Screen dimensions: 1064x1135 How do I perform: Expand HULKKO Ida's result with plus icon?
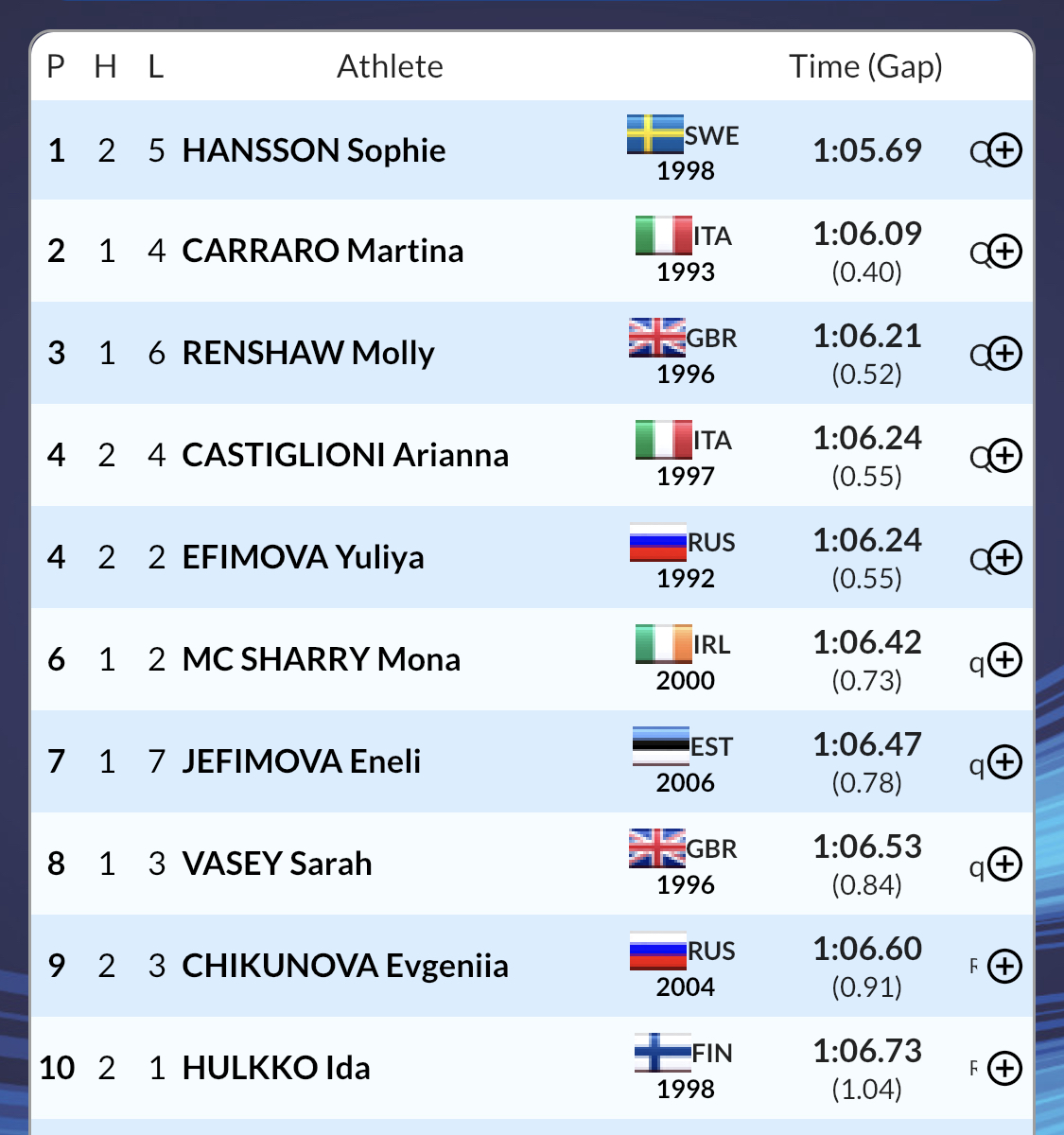pos(1004,1069)
